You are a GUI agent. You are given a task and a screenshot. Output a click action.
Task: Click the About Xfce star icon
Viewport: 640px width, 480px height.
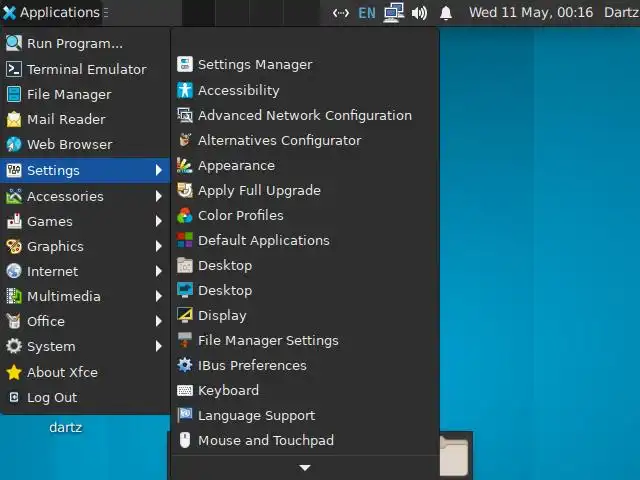coord(14,372)
